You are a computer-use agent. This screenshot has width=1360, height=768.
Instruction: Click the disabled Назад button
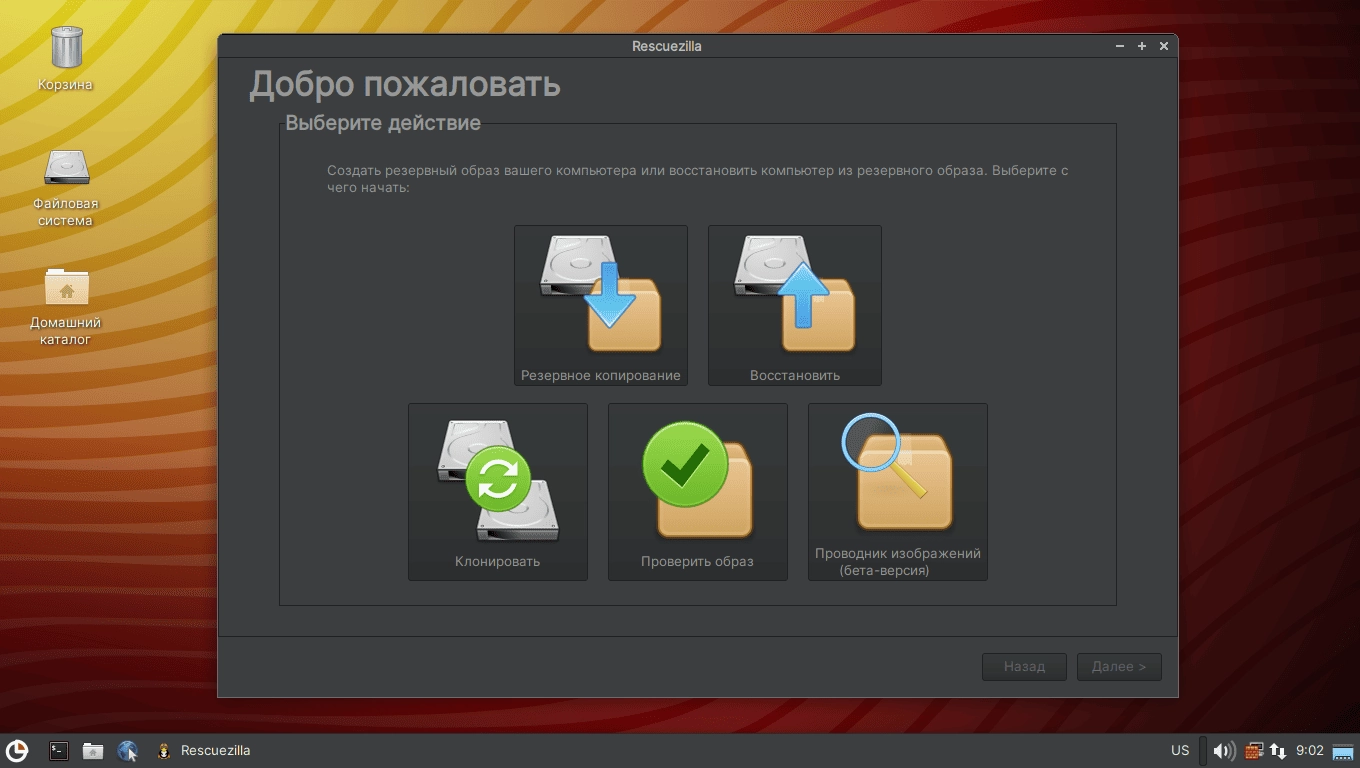[1024, 667]
